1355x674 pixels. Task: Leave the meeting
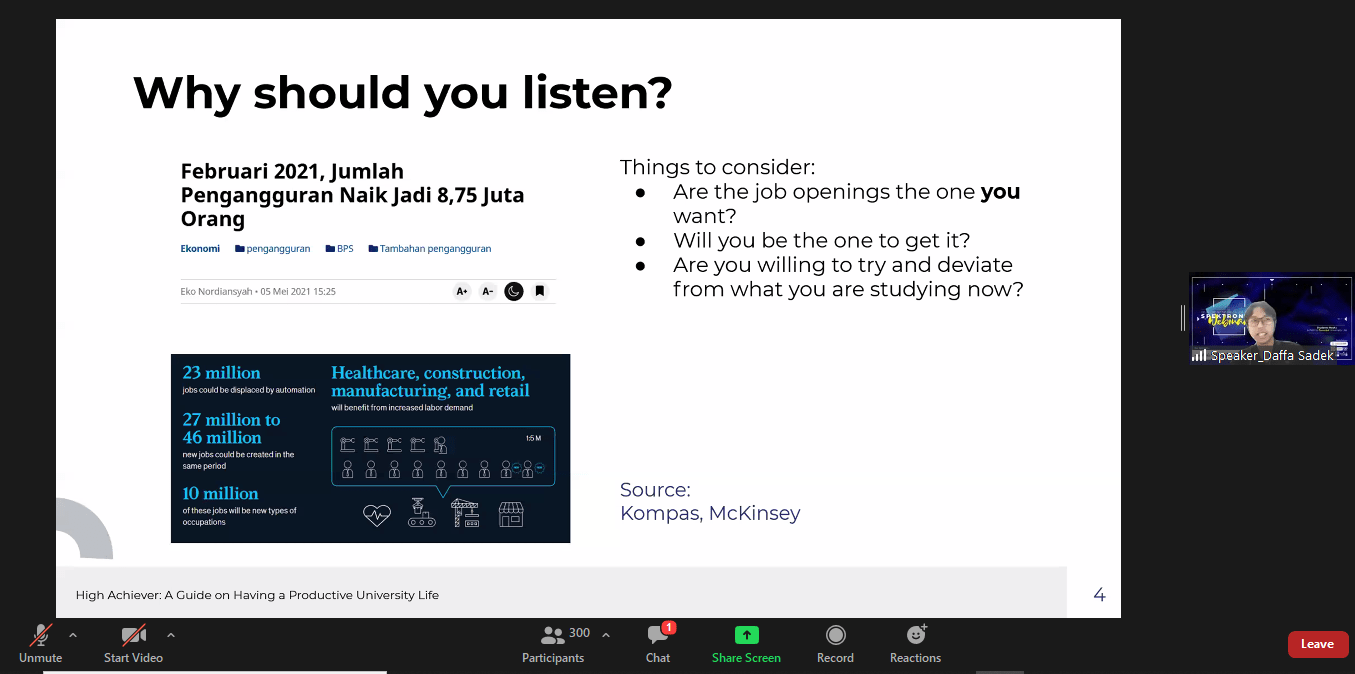coord(1317,644)
